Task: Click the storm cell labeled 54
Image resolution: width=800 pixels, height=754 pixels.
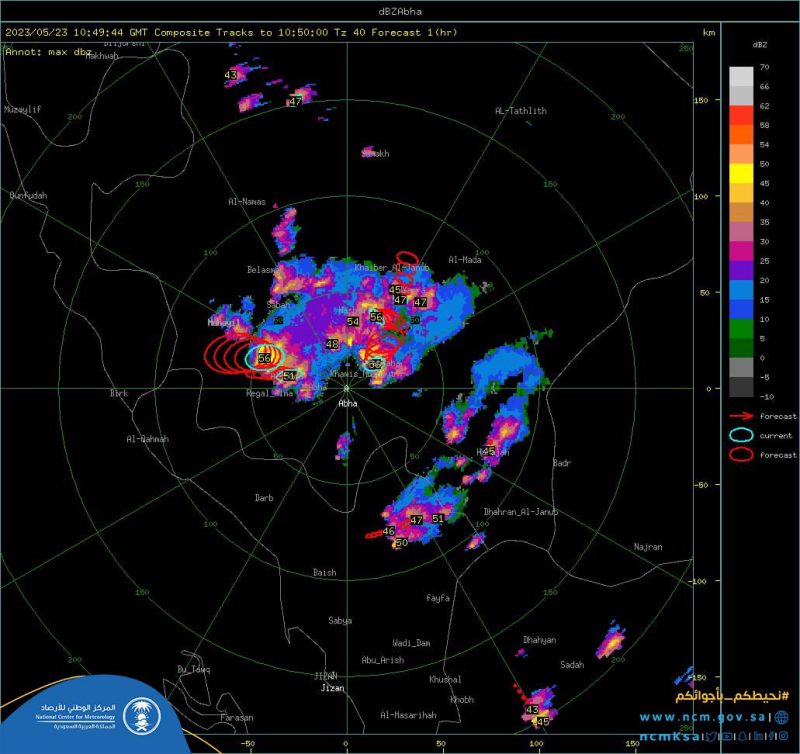Action: tap(353, 321)
